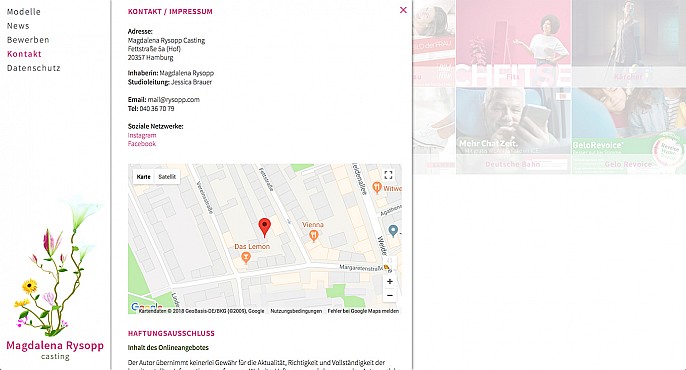Screen dimensions: 686x370
Task: Click the Das Lemon bar marker
Action: click(x=246, y=258)
